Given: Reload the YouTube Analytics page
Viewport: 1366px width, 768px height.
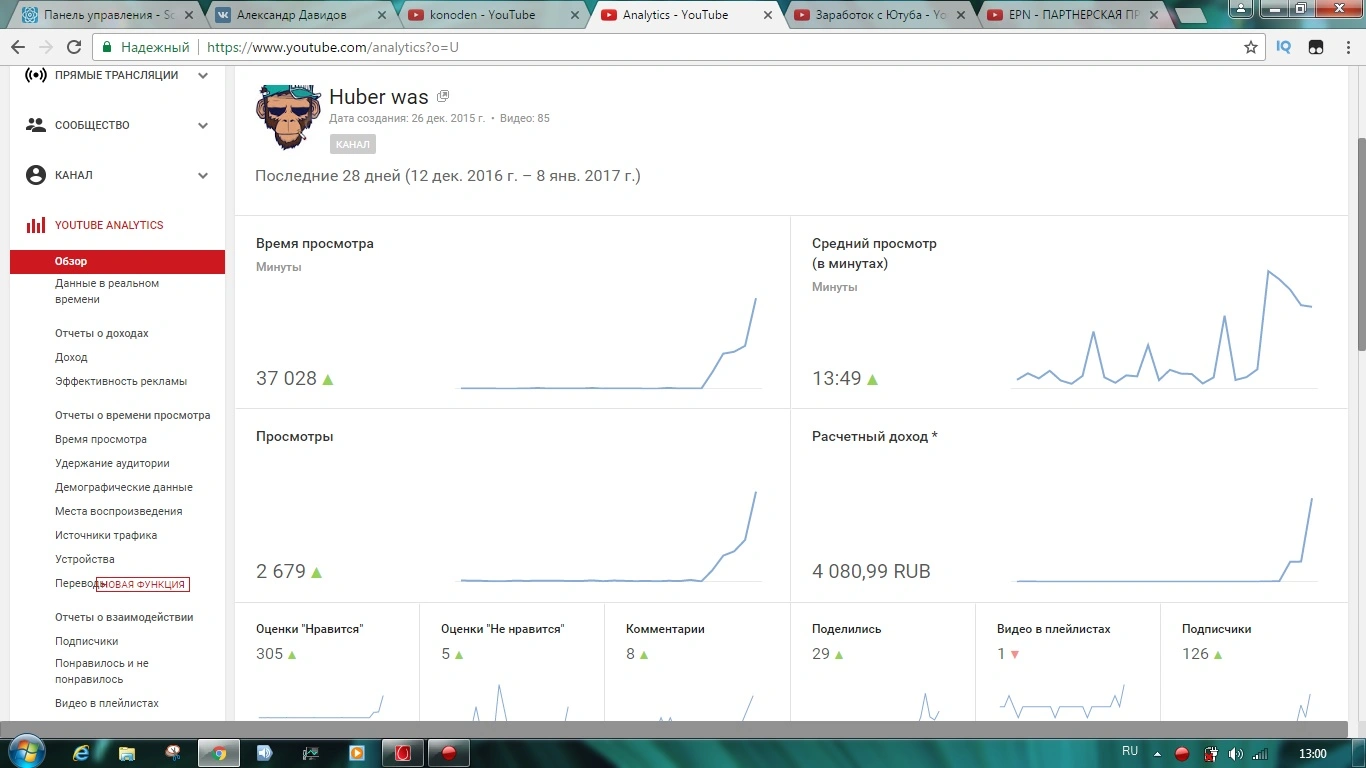Looking at the screenshot, I should [x=74, y=47].
